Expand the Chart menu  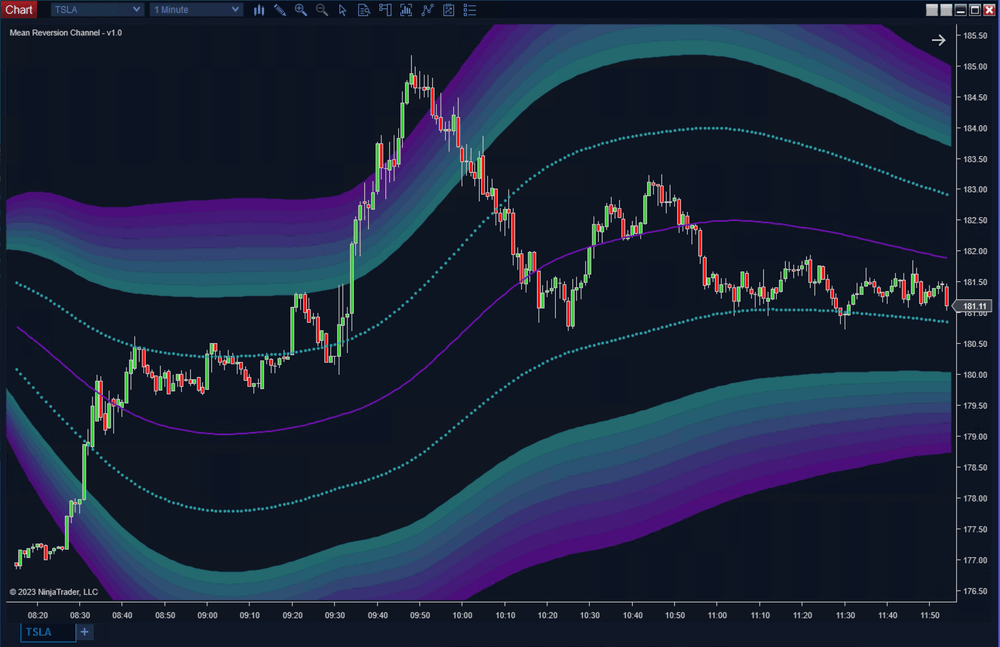point(19,9)
